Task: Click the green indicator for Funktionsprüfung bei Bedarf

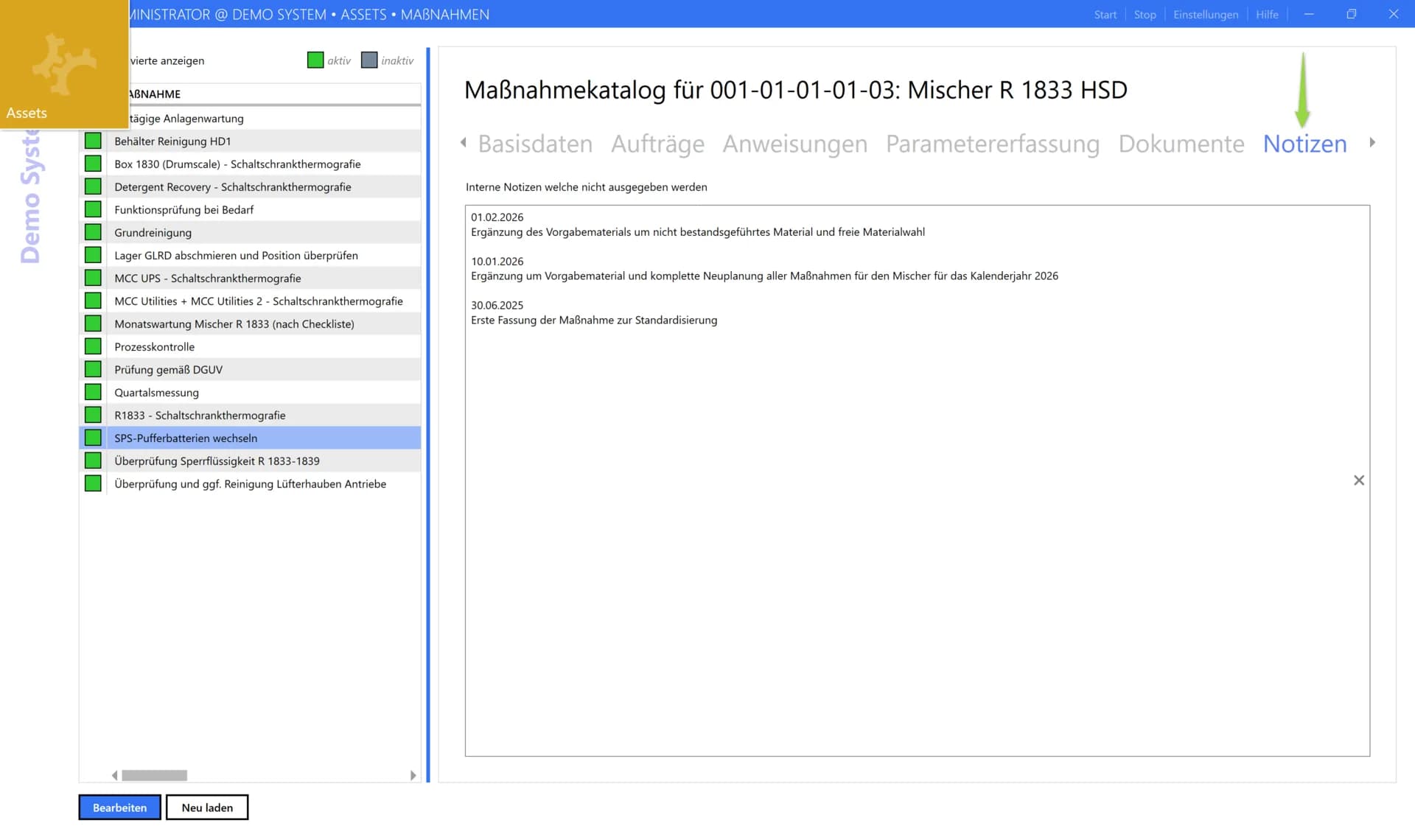Action: tap(93, 209)
